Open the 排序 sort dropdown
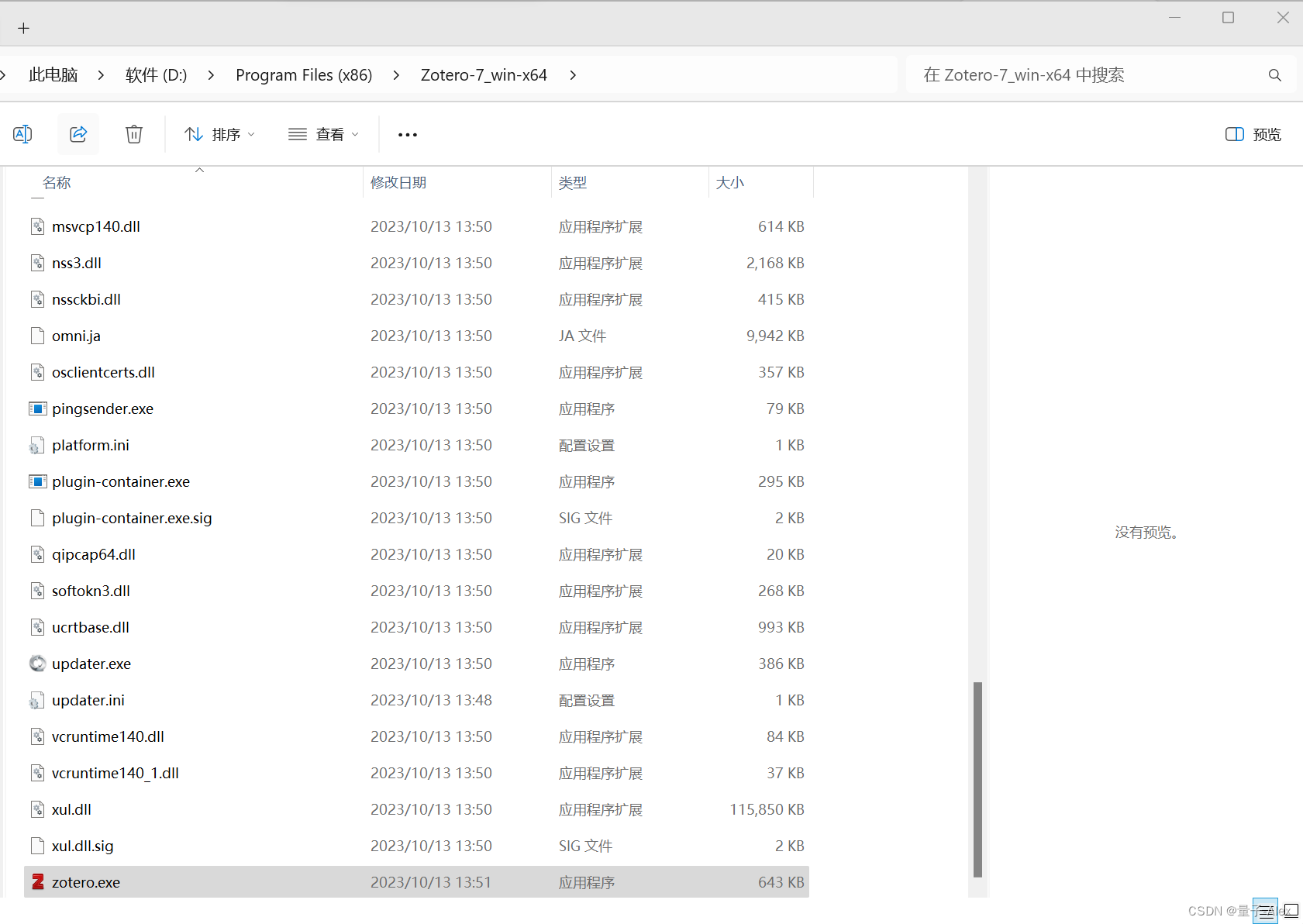The height and width of the screenshot is (924, 1303). [x=220, y=134]
